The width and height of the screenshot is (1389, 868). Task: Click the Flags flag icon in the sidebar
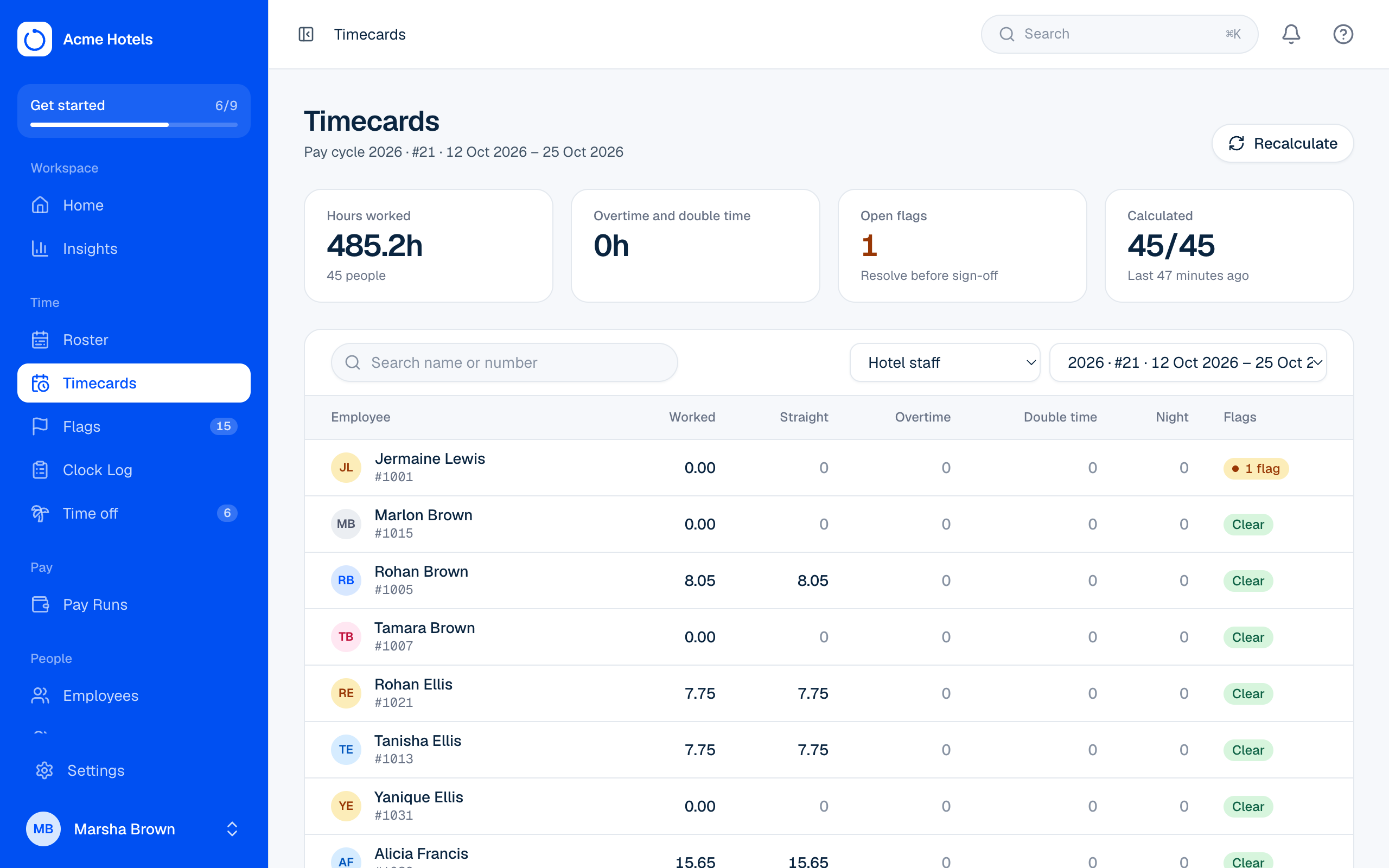click(40, 426)
